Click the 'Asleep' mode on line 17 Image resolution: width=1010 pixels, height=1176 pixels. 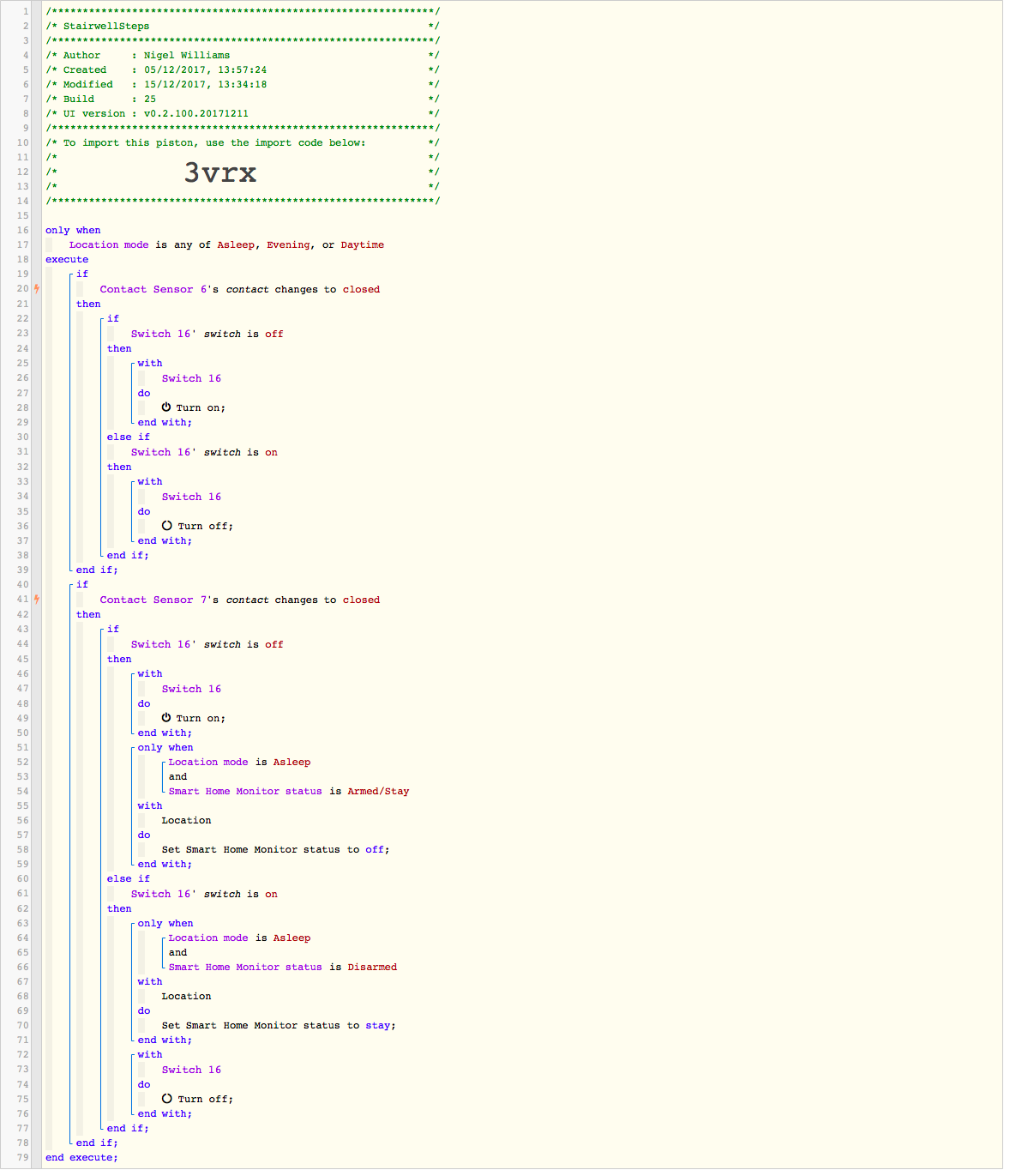click(x=236, y=244)
